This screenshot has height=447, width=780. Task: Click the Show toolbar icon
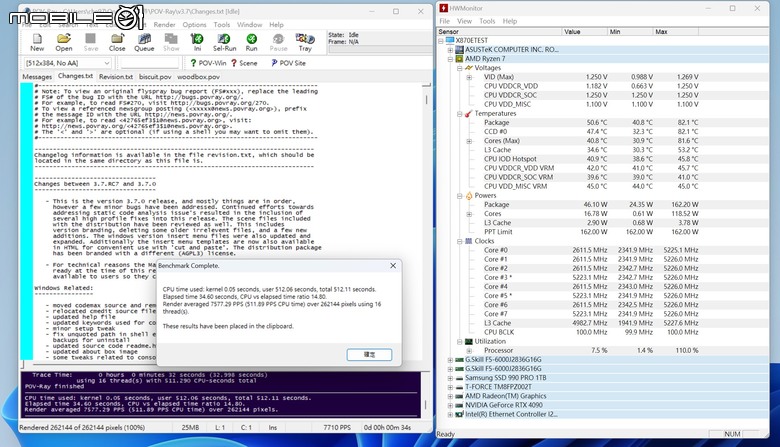pyautogui.click(x=171, y=42)
